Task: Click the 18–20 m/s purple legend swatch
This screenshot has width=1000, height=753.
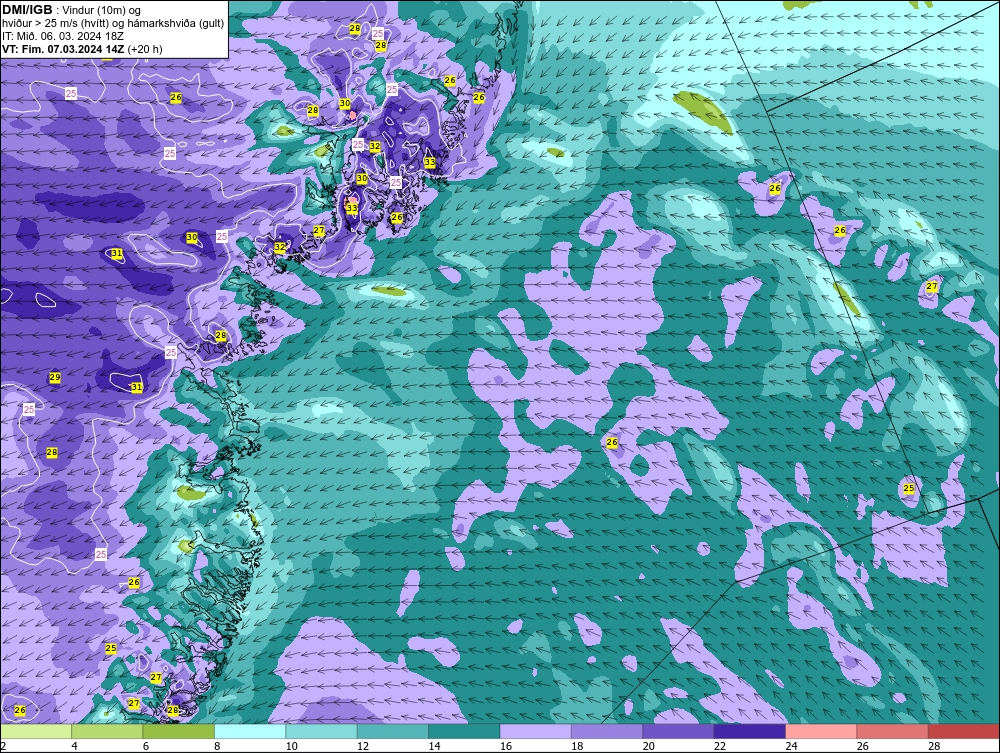Action: tap(607, 731)
